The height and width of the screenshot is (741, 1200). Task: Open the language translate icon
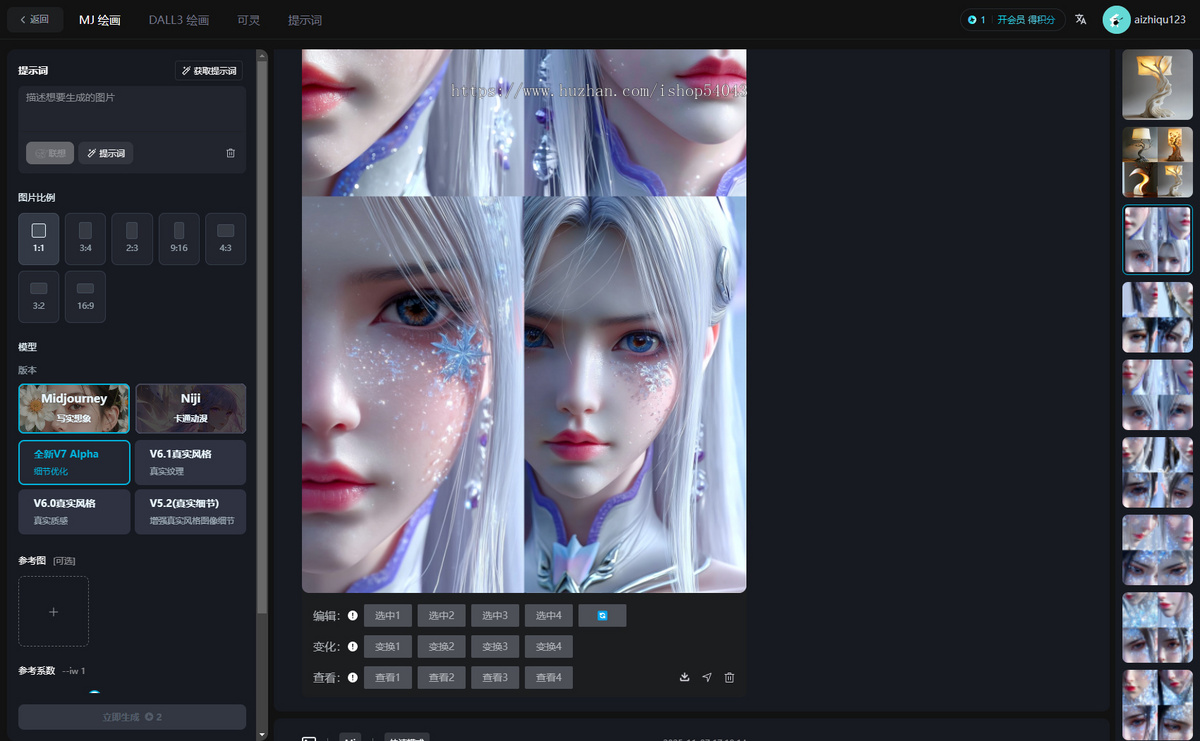(x=1080, y=19)
